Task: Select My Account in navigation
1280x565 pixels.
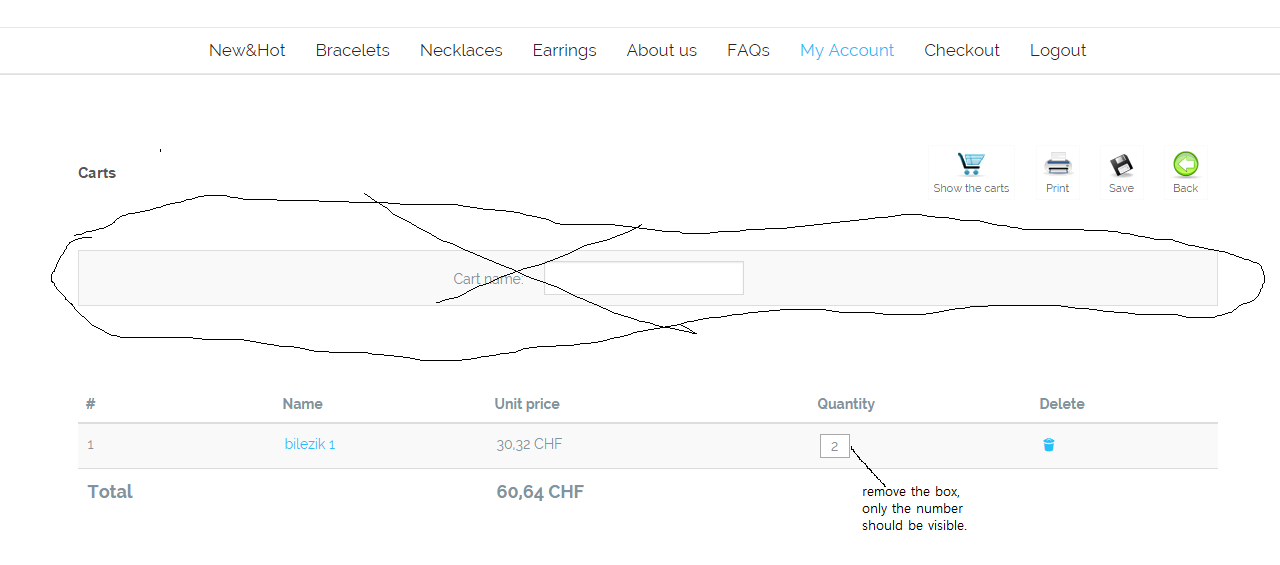Action: coord(846,50)
